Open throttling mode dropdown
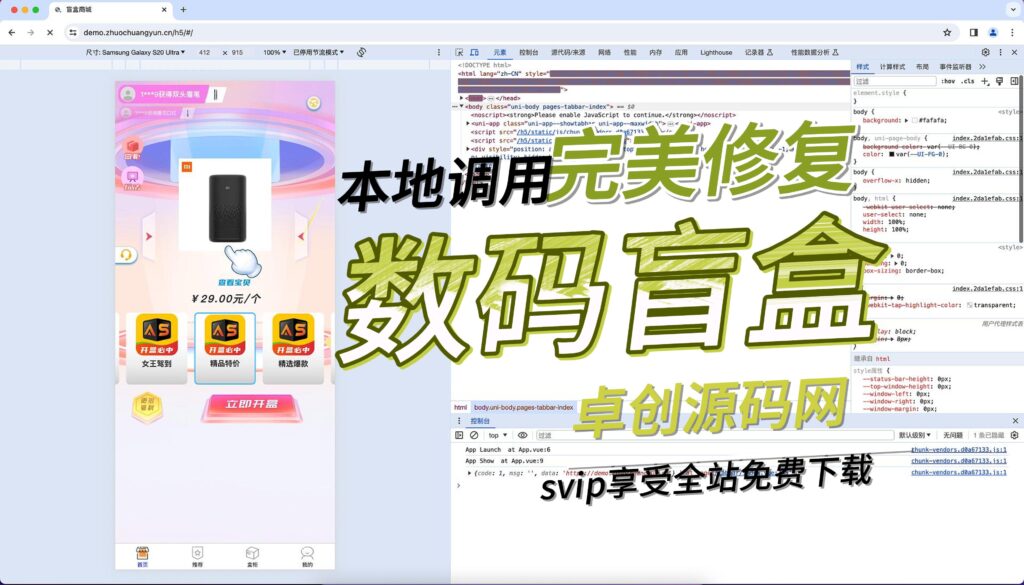The height and width of the screenshot is (585, 1024). [319, 52]
